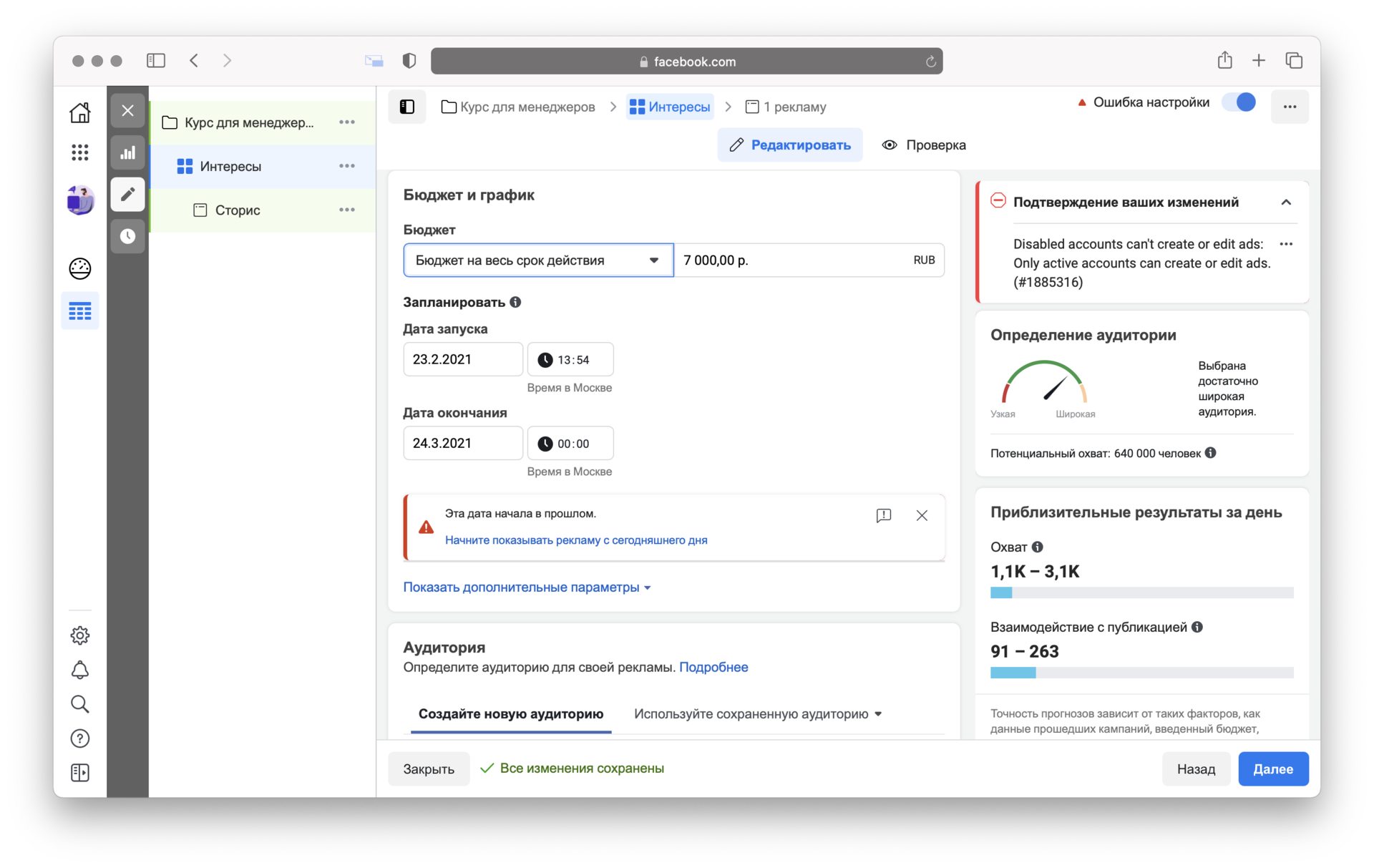Click the search magnifier icon
This screenshot has height=868, width=1374.
(80, 704)
